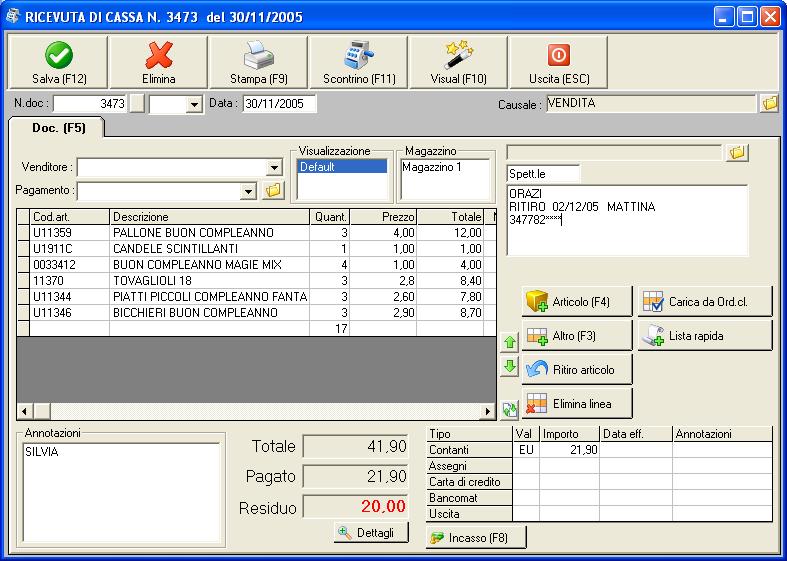Open Lista rapida quick list
This screenshot has height=561, width=787.
coord(705,336)
